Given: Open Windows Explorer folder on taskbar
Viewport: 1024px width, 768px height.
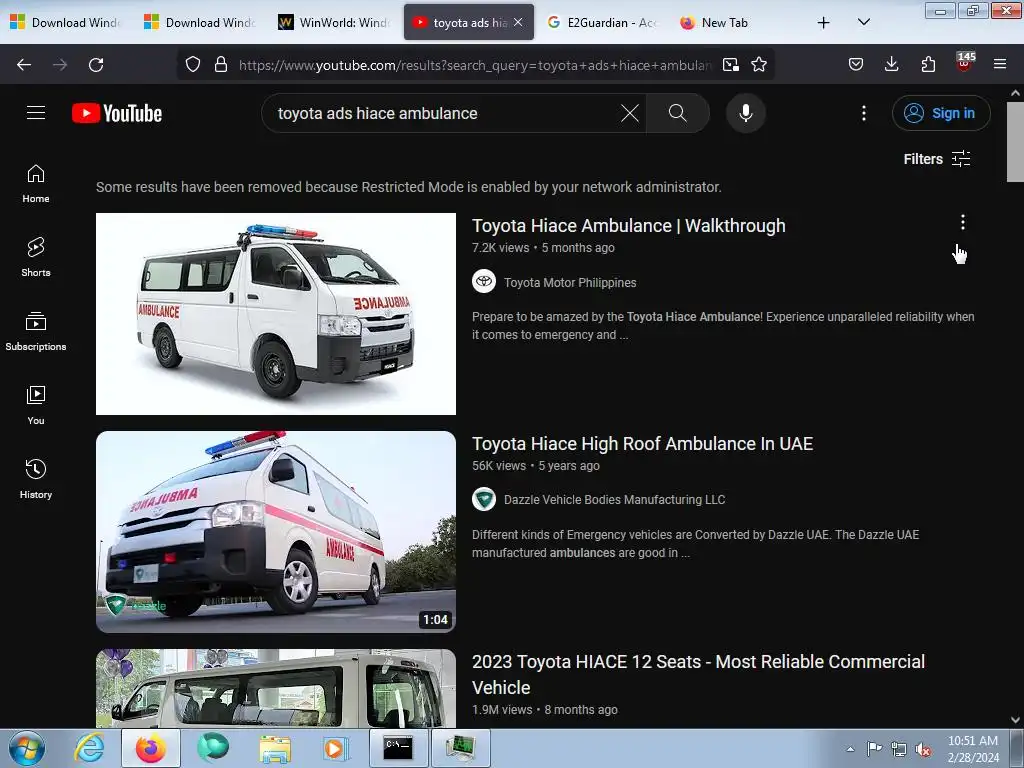Looking at the screenshot, I should click(x=275, y=748).
